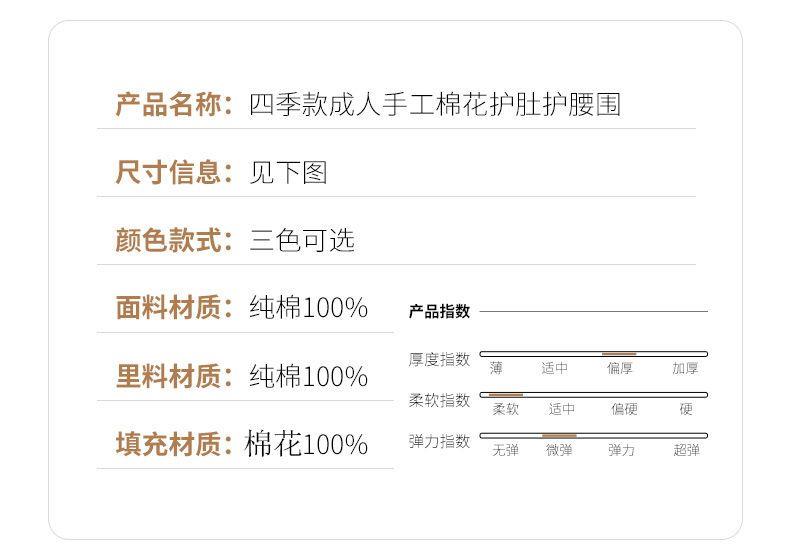Click the 弹力指数 slider highlighted segment
Image resolution: width=790 pixels, height=550 pixels.
[559, 436]
